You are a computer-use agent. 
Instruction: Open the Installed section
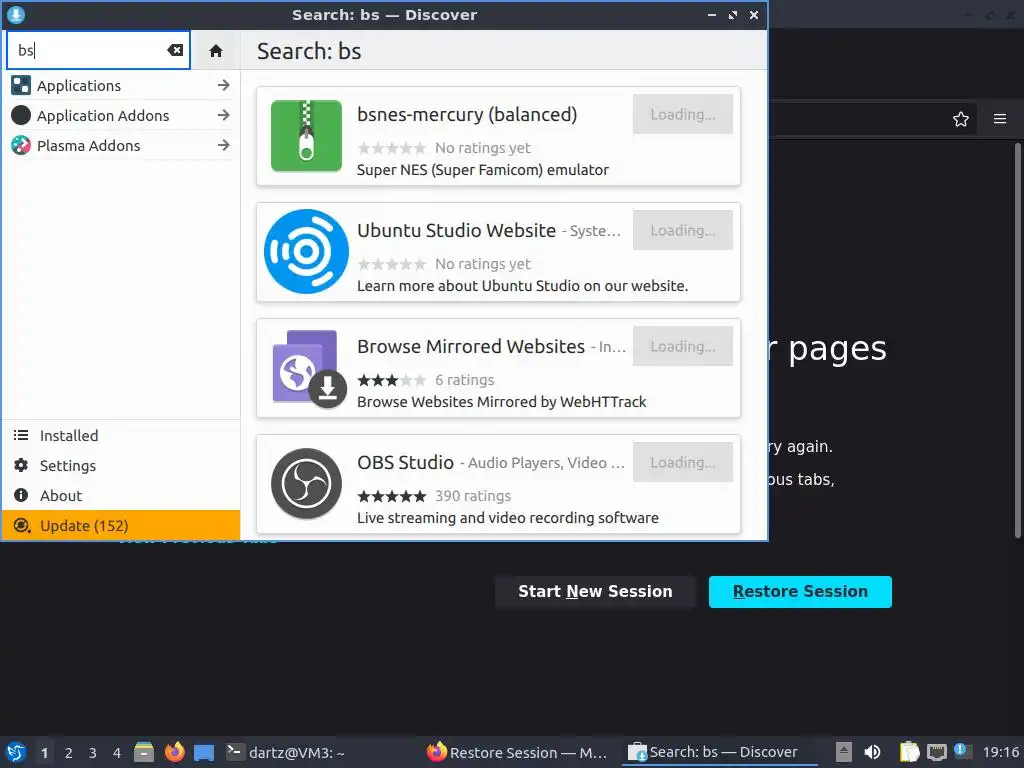pyautogui.click(x=121, y=436)
